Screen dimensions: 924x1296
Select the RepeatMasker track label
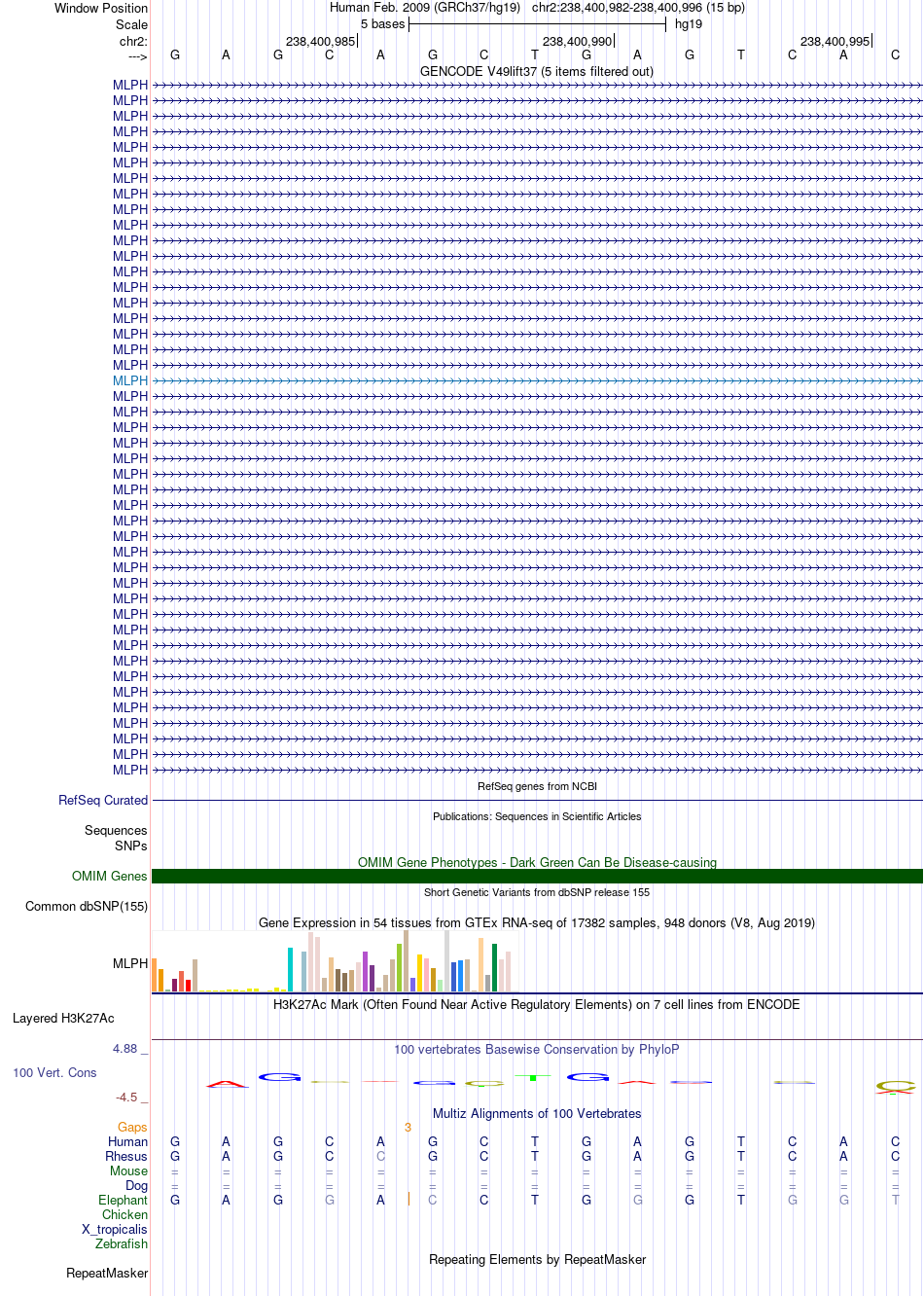[x=107, y=1273]
